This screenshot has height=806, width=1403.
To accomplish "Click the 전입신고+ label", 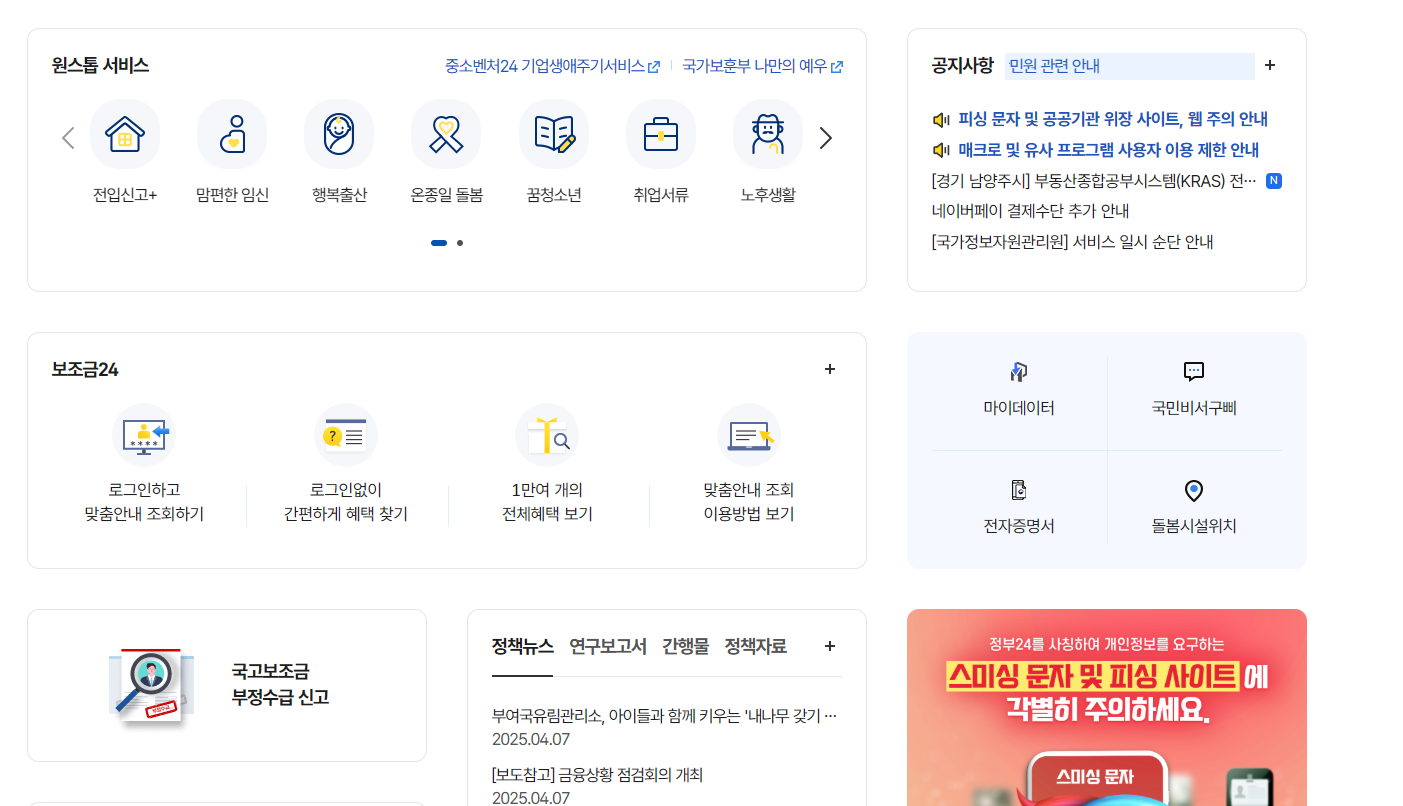I will tap(125, 195).
